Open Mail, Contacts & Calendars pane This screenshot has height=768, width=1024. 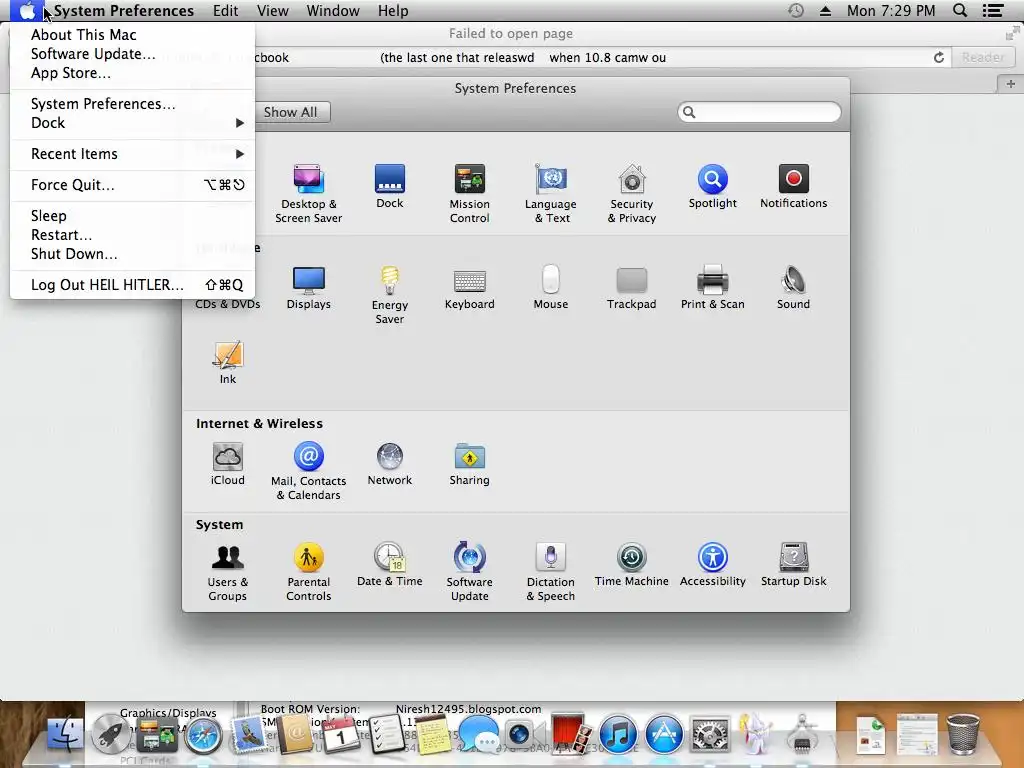point(308,471)
